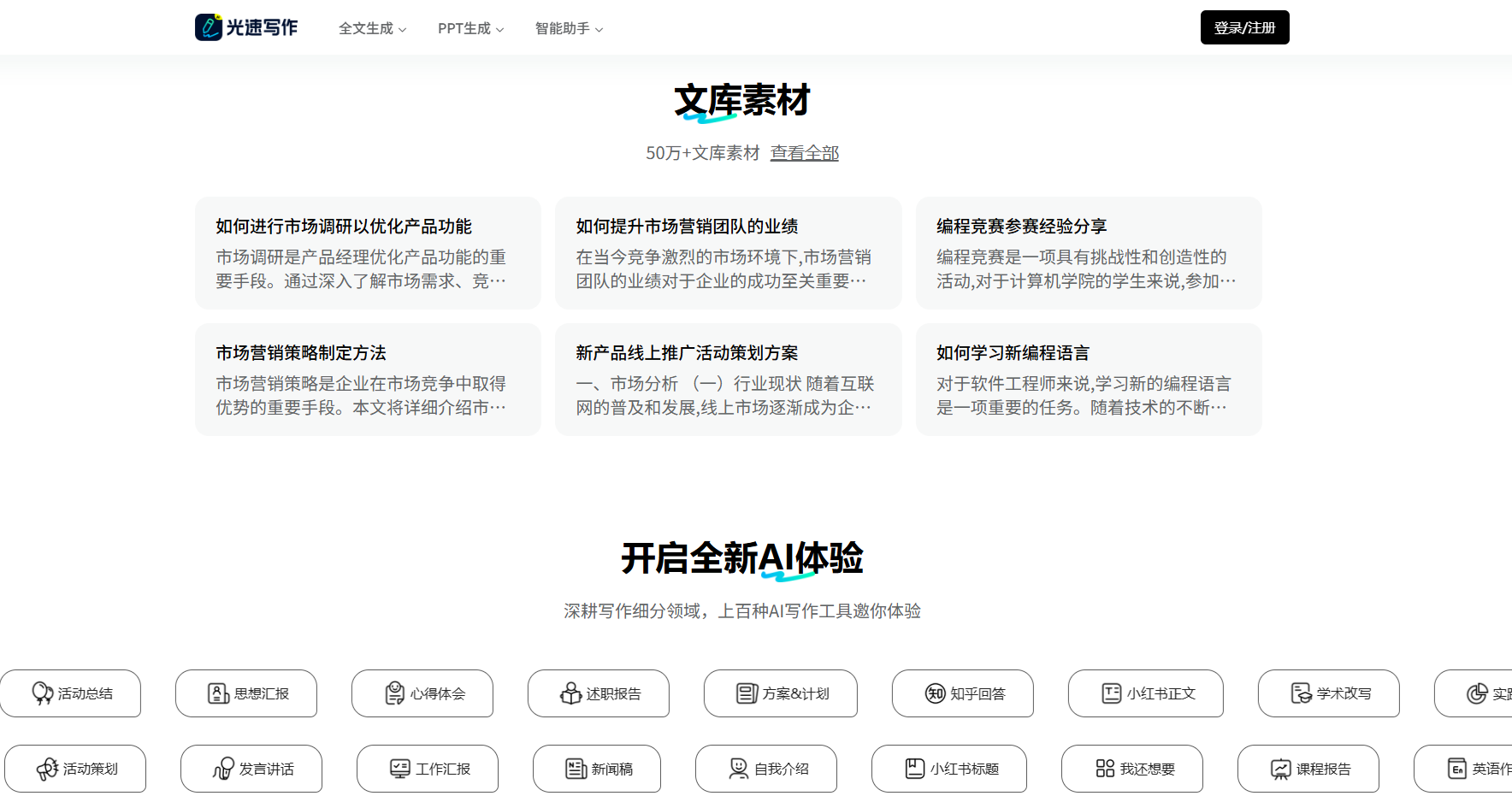1512x796 pixels.
Task: Select the 思想汇报 label
Action: (262, 693)
